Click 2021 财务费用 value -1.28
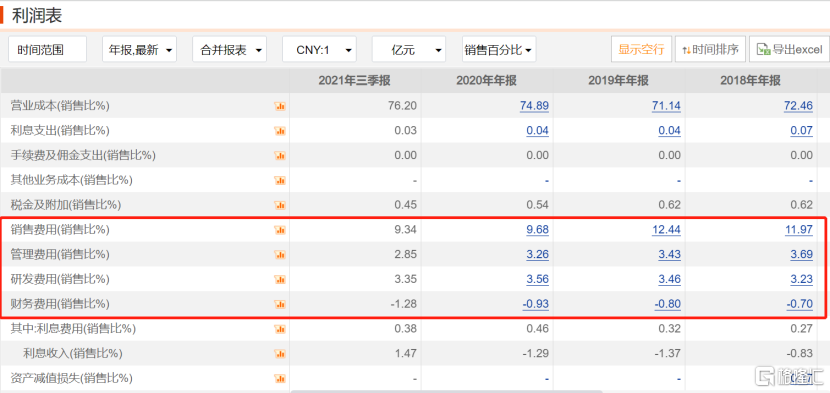The image size is (830, 393). (x=403, y=305)
